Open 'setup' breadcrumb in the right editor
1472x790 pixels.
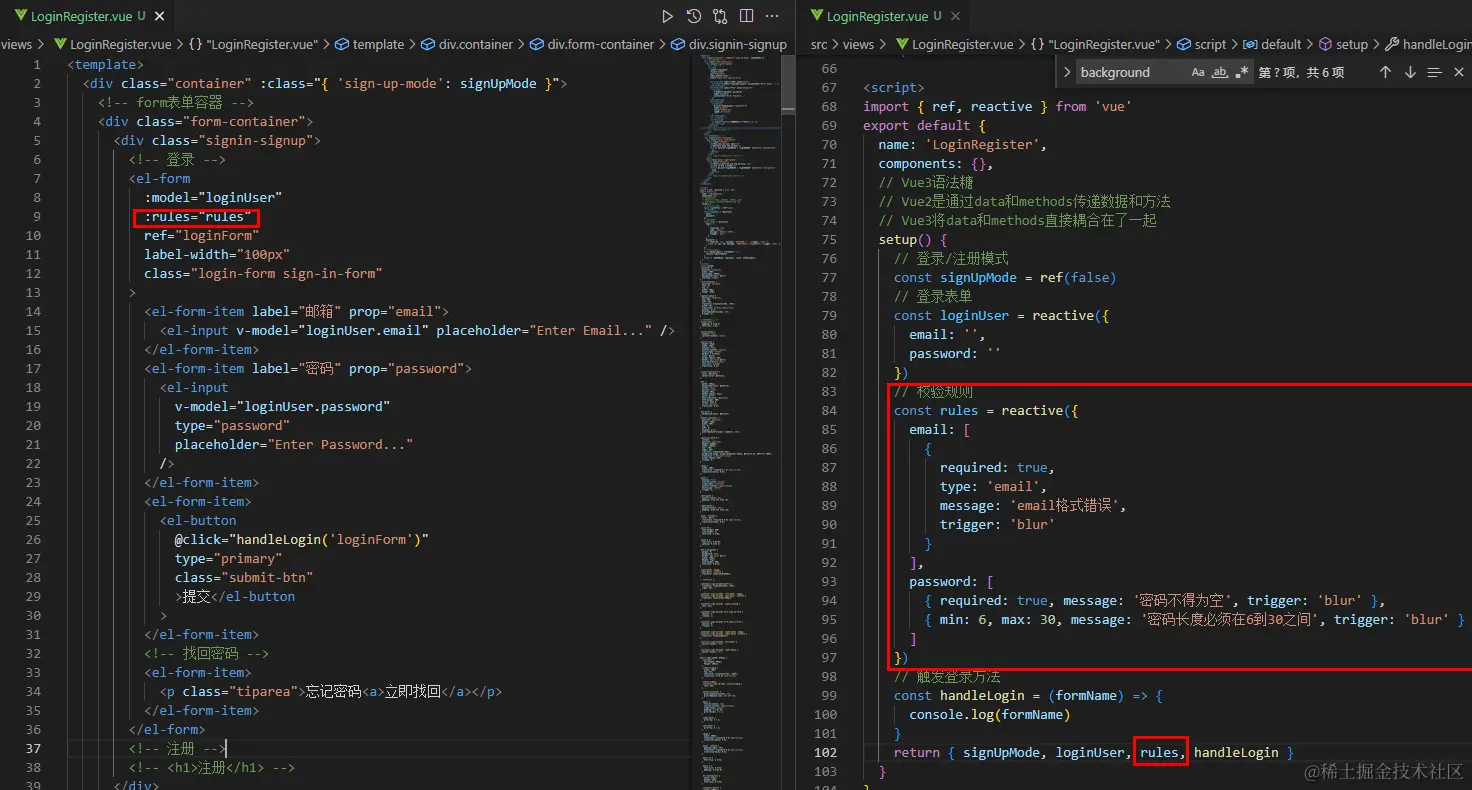click(1343, 44)
